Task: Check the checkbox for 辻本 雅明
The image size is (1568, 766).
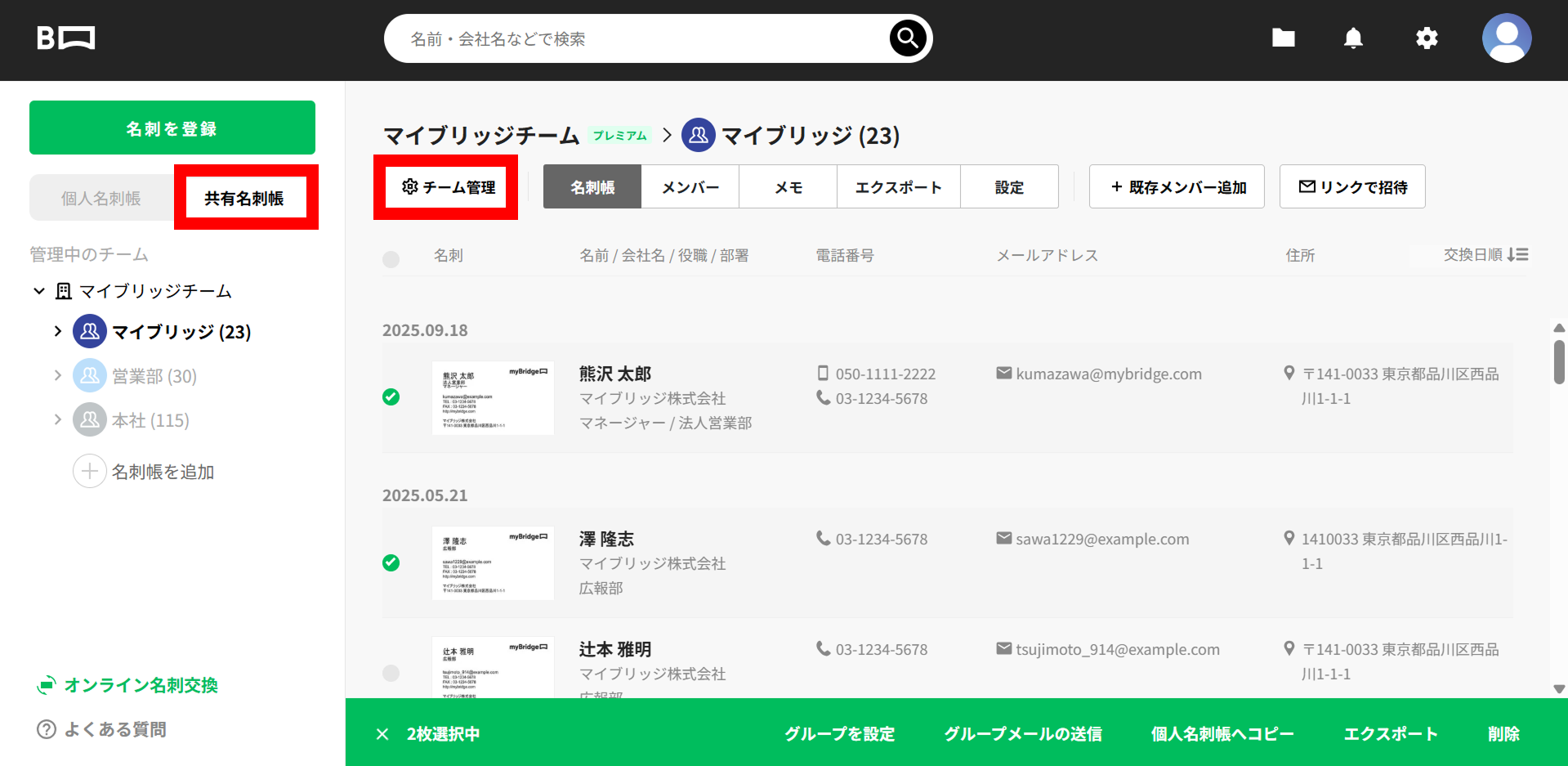Action: 391,673
